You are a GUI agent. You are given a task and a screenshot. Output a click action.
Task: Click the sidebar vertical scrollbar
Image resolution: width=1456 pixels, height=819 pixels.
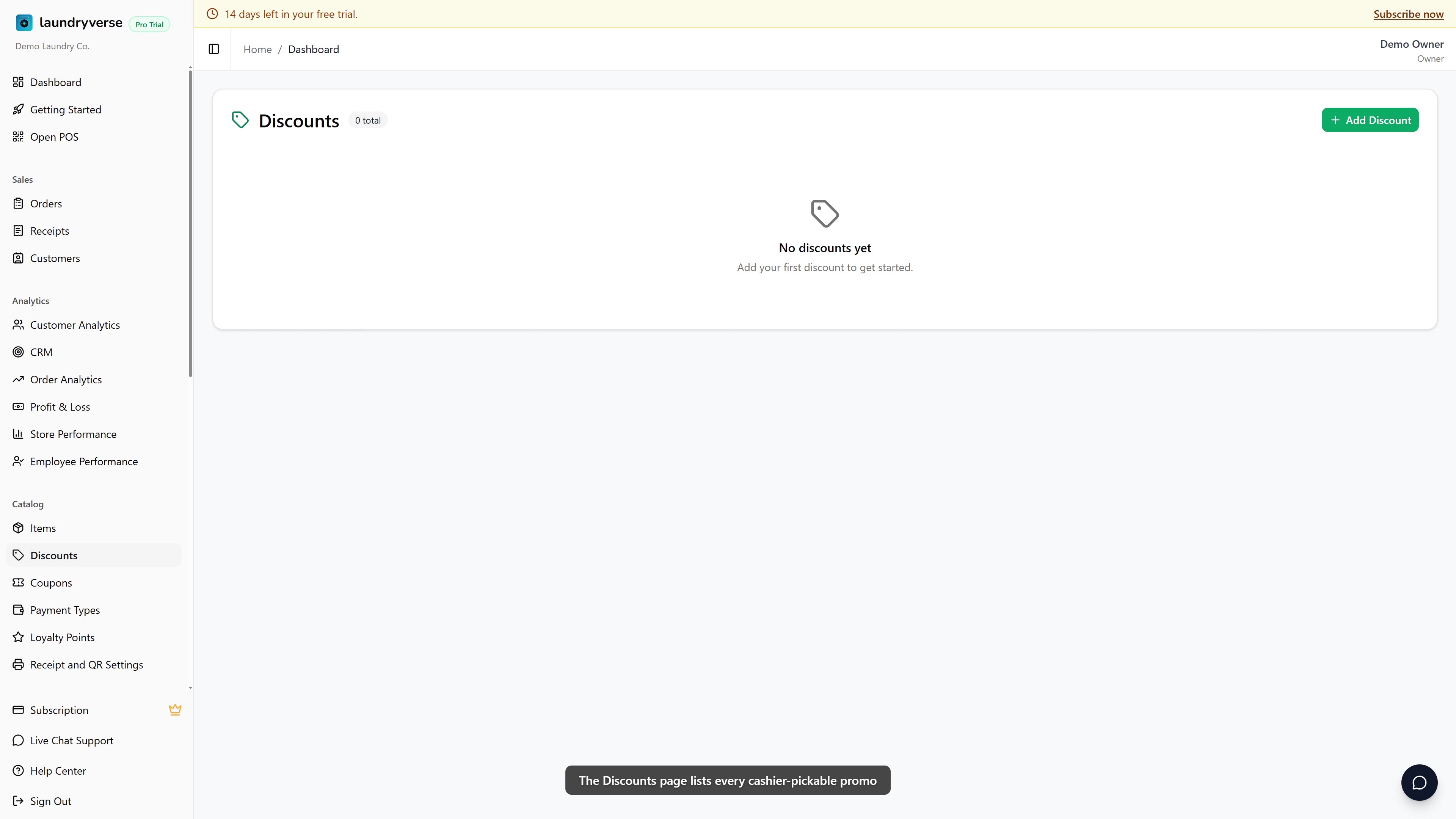(x=190, y=223)
